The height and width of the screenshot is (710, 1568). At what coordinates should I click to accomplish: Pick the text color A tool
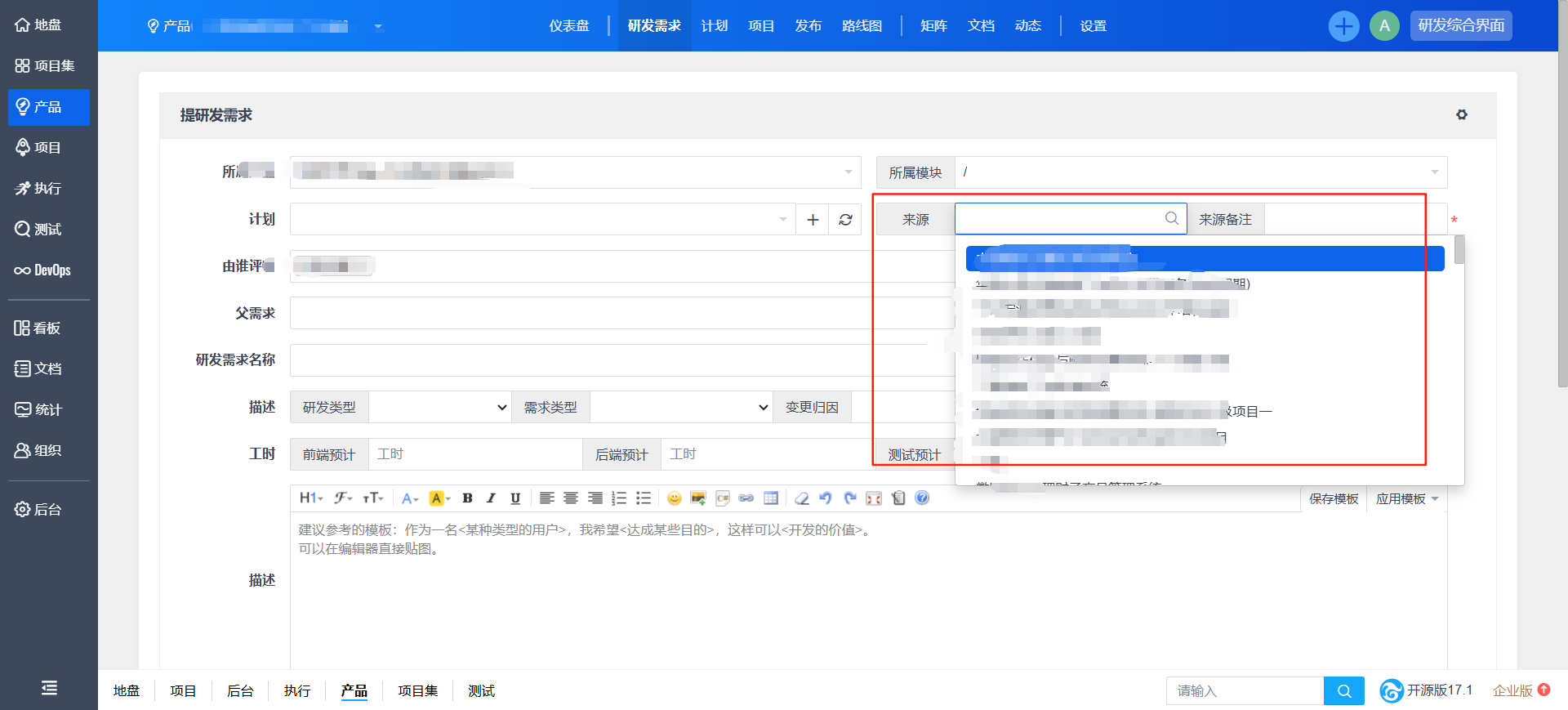click(x=409, y=498)
